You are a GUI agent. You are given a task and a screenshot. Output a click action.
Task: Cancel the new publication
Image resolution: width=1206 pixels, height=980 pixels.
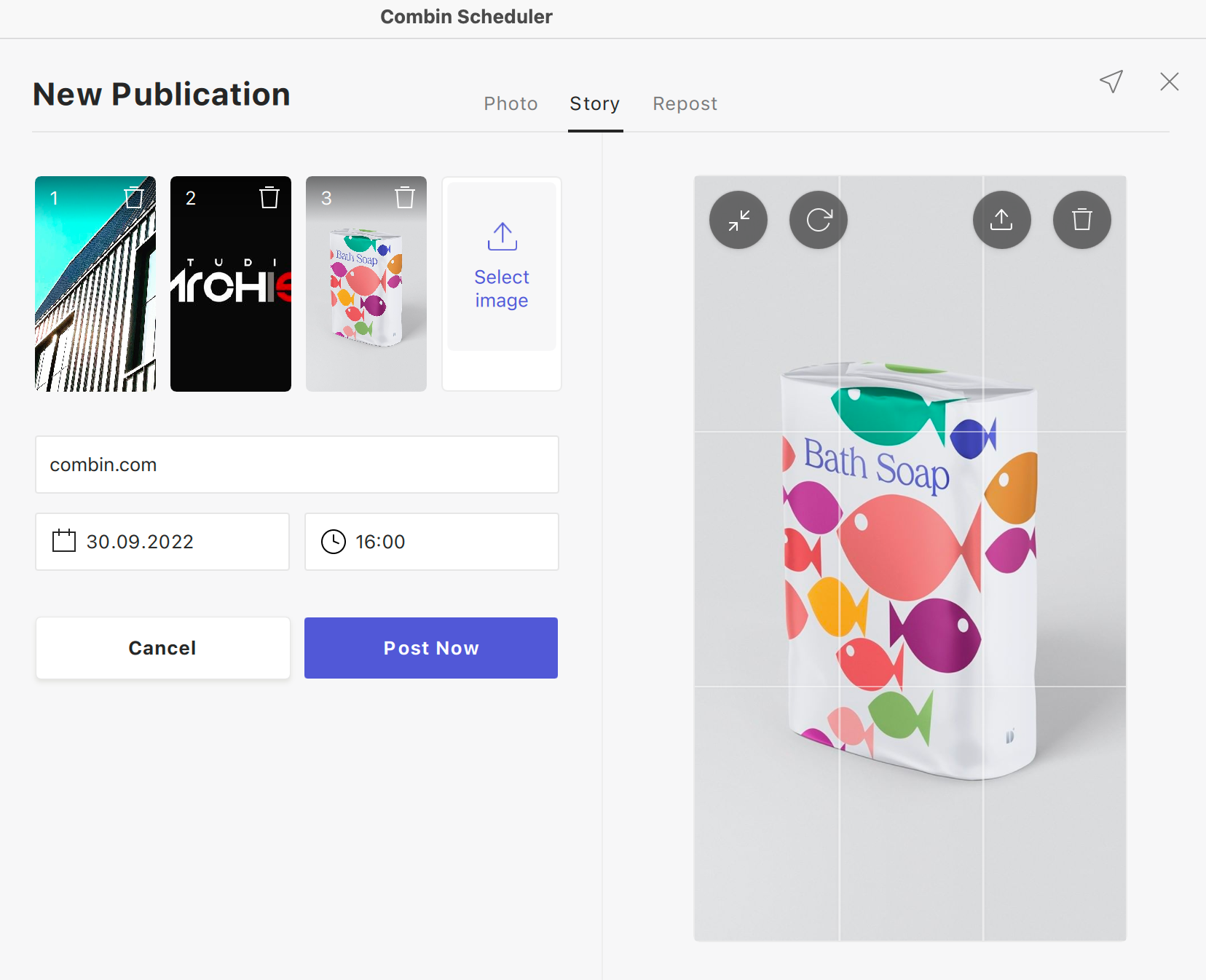click(x=162, y=647)
